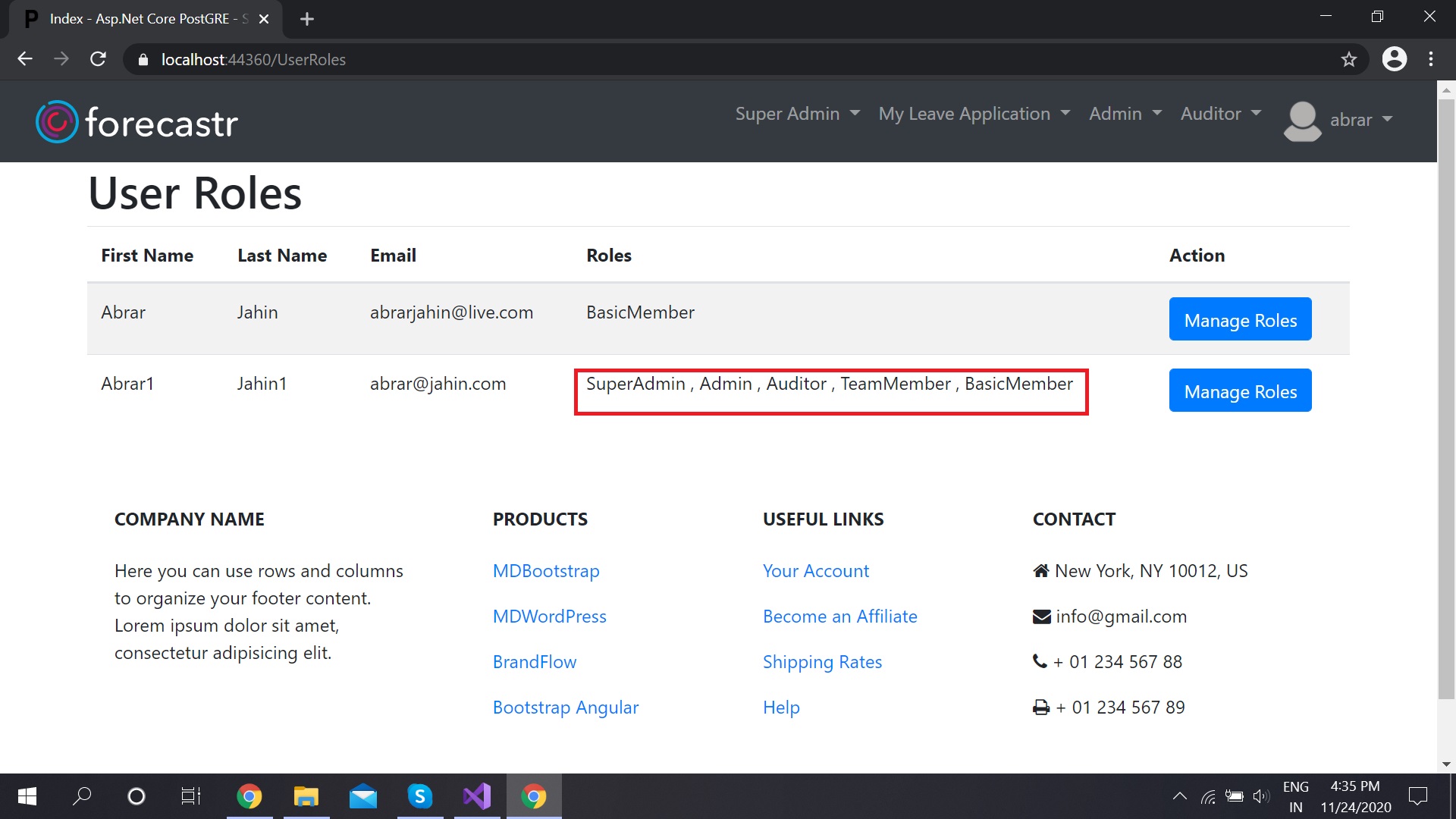Switch to Visual Studio on taskbar
This screenshot has height=819, width=1456.
(477, 796)
